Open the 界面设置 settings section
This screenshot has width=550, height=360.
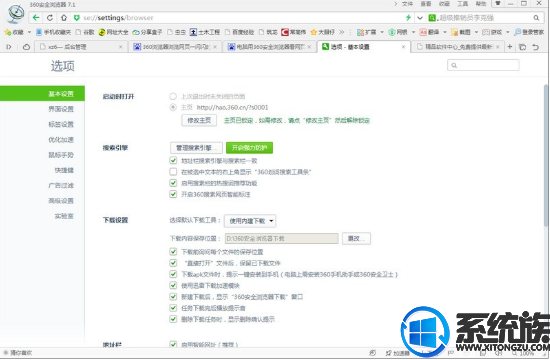click(x=61, y=109)
